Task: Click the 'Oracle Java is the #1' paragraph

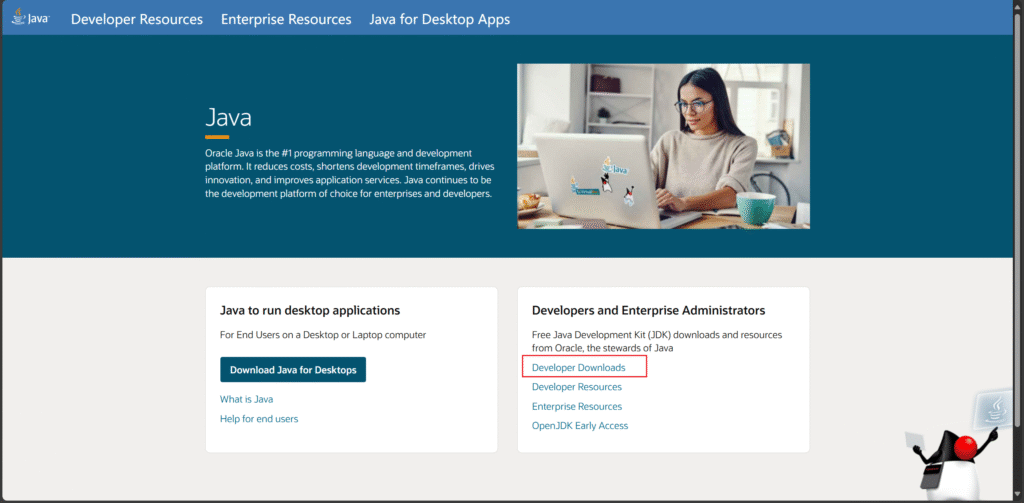Action: point(348,174)
